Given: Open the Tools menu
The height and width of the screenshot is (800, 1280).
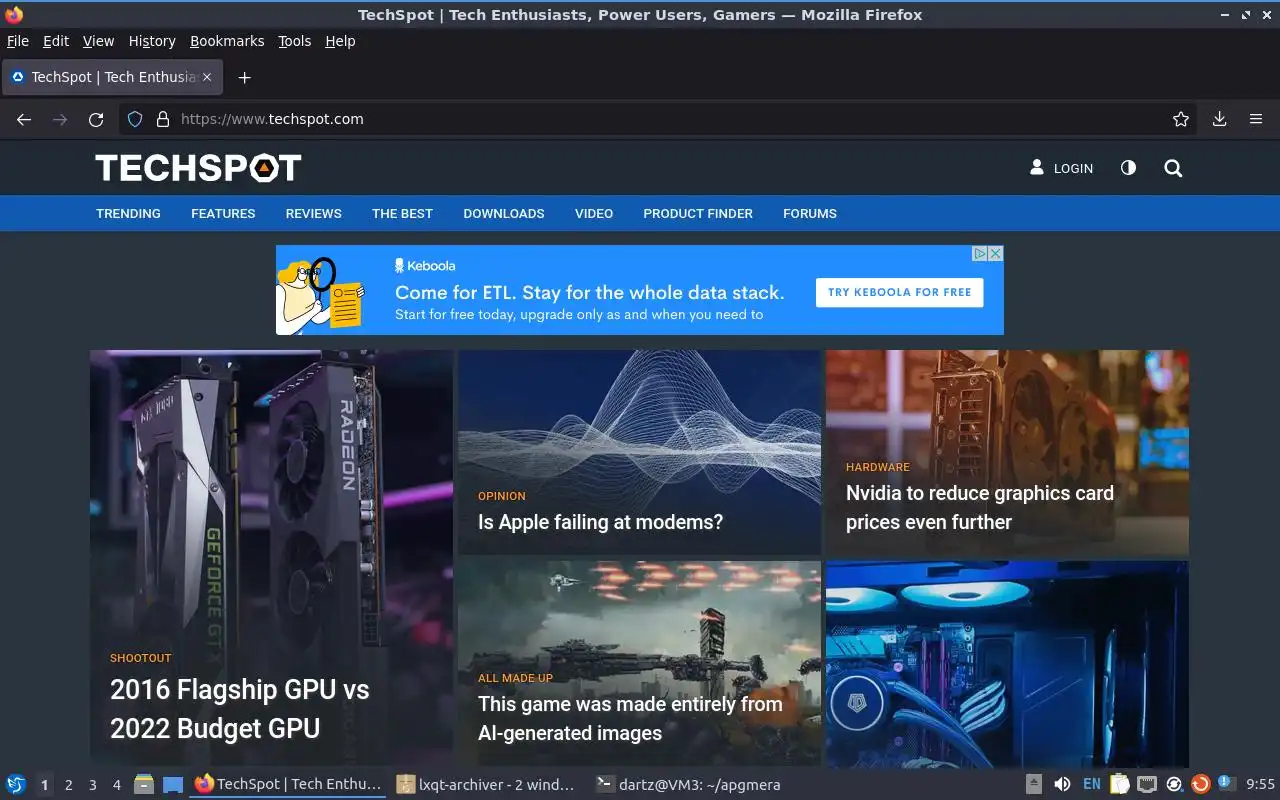Looking at the screenshot, I should coord(295,41).
